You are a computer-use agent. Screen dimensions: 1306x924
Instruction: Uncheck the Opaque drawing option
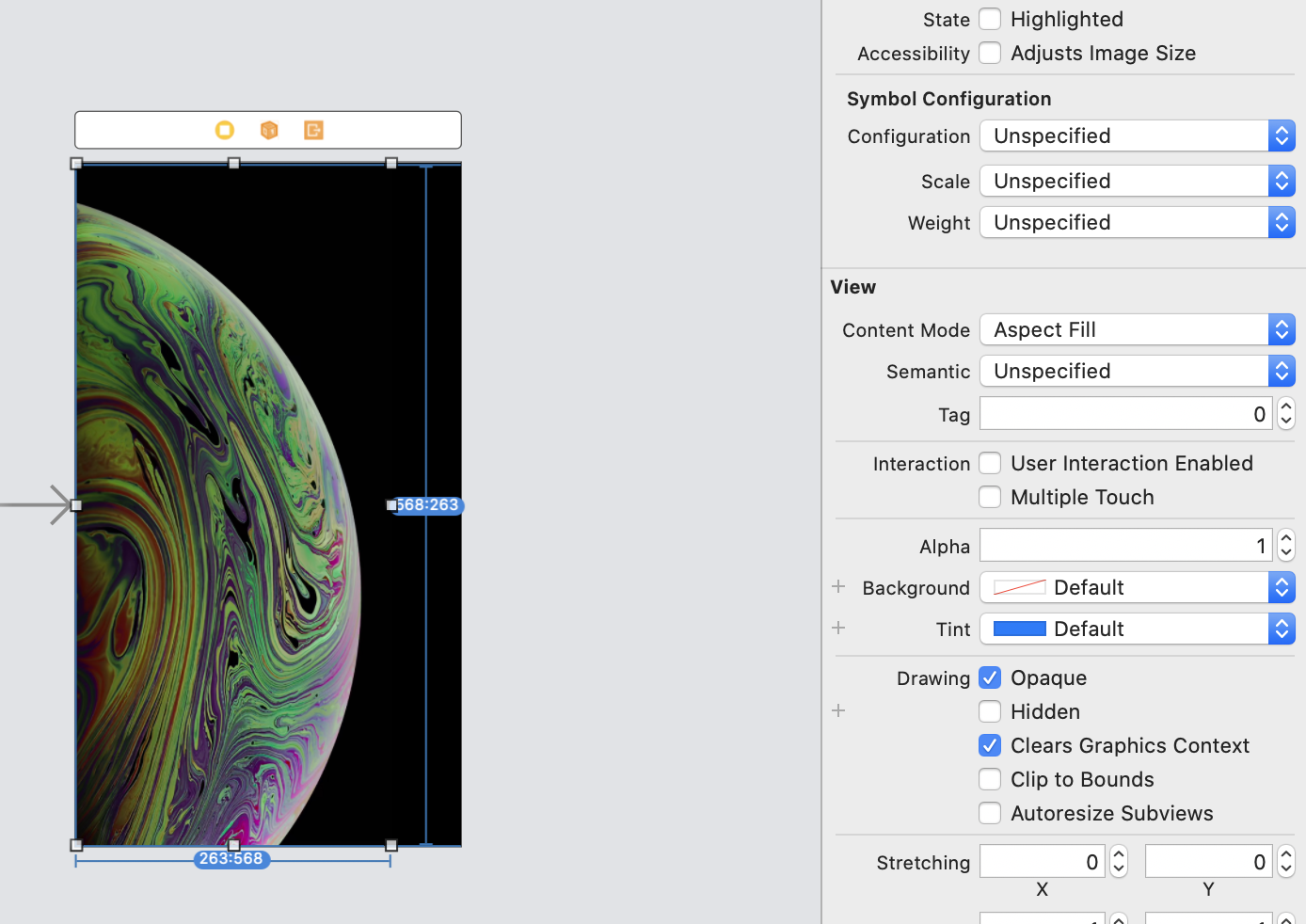pyautogui.click(x=990, y=677)
